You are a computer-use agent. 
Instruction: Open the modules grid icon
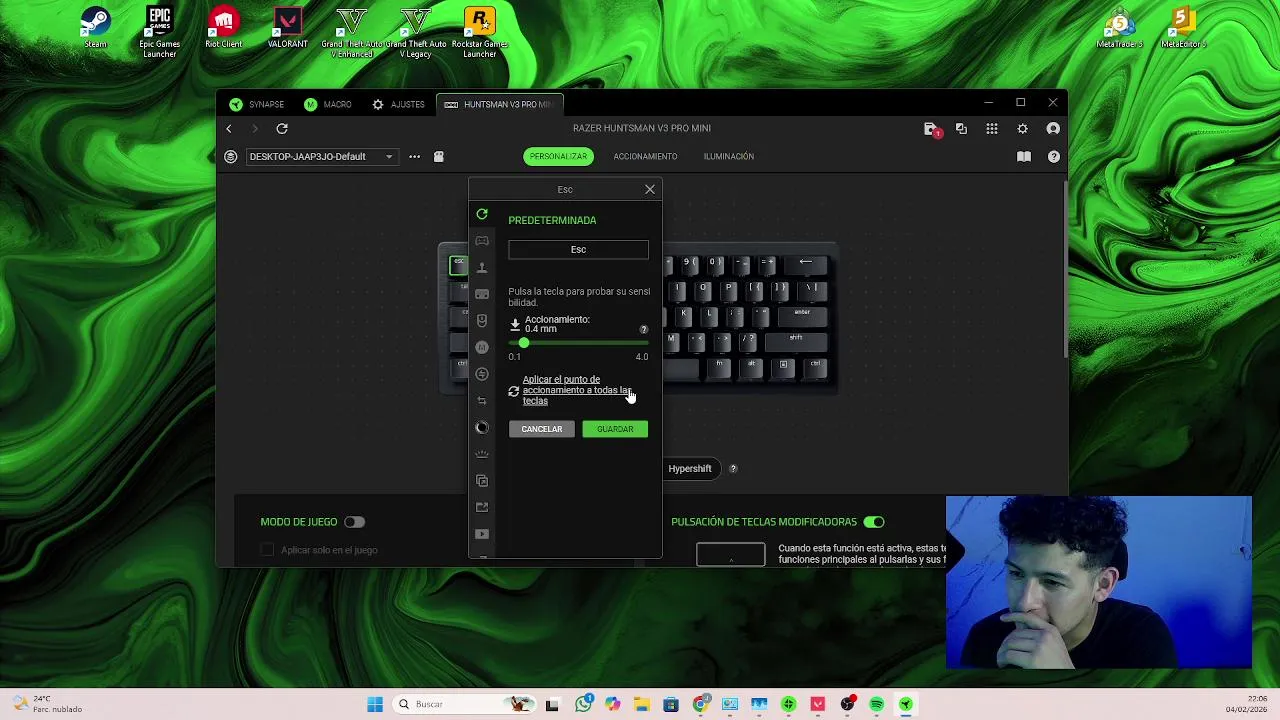pos(992,128)
